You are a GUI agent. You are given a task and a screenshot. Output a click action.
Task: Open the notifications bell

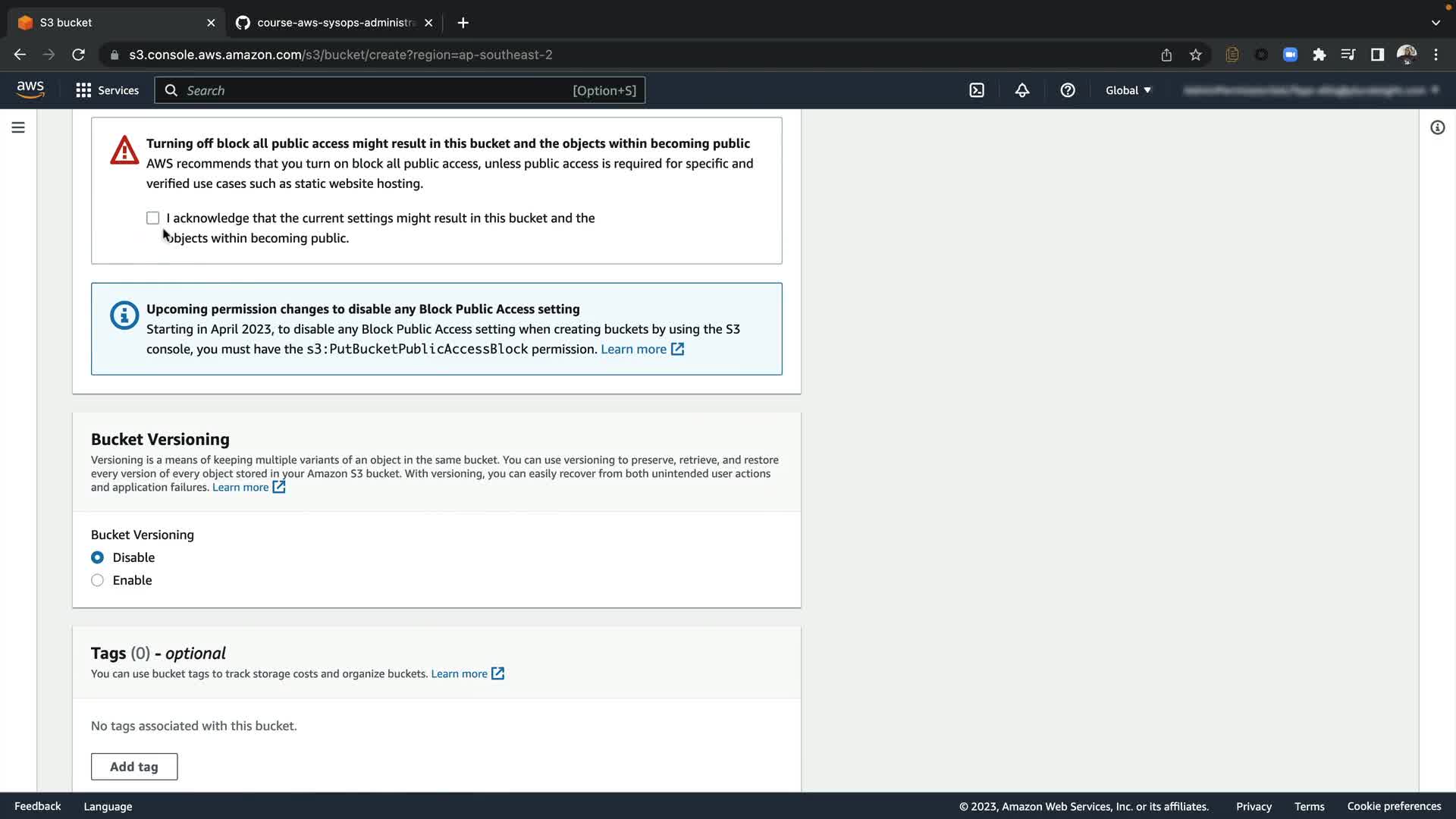[x=1022, y=90]
